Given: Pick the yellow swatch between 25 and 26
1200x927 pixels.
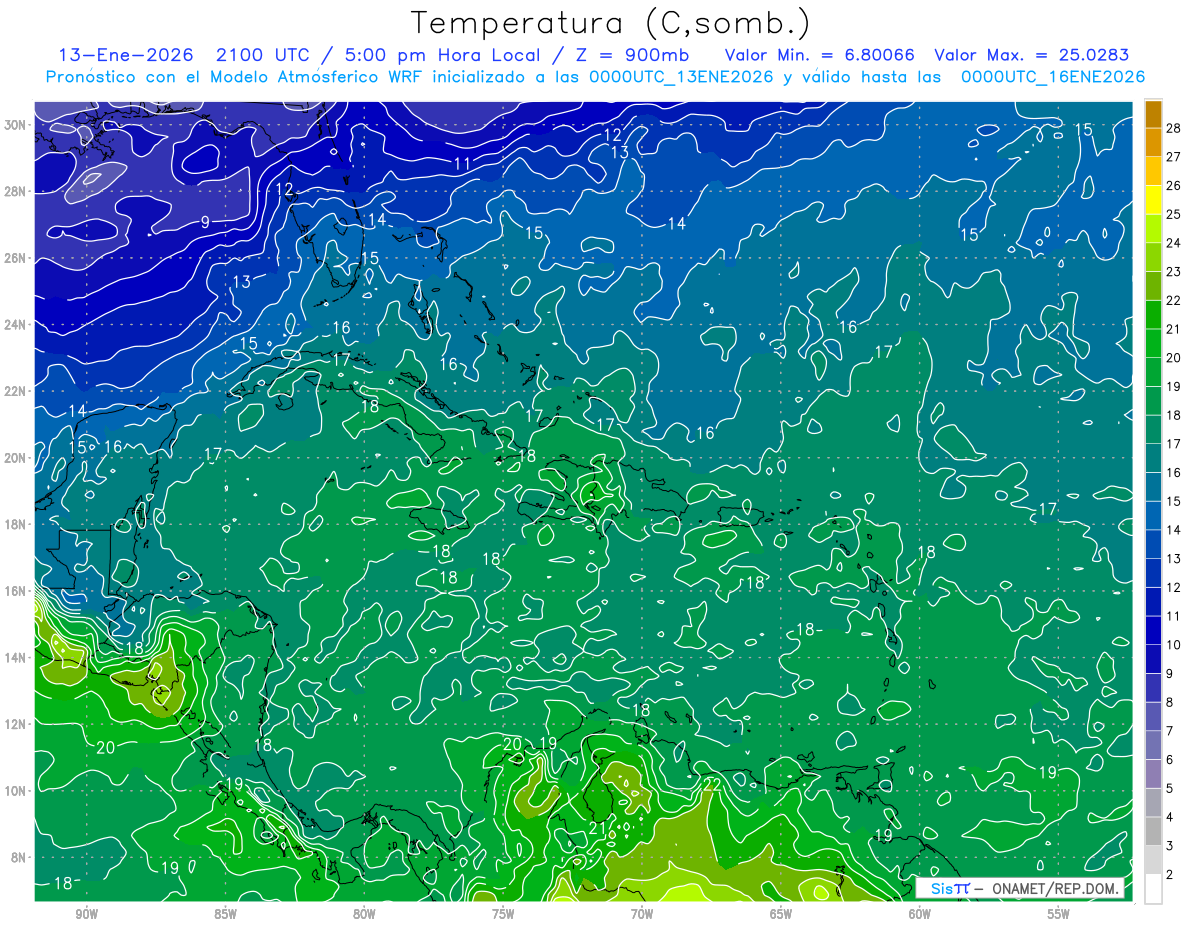Looking at the screenshot, I should coord(1153,200).
